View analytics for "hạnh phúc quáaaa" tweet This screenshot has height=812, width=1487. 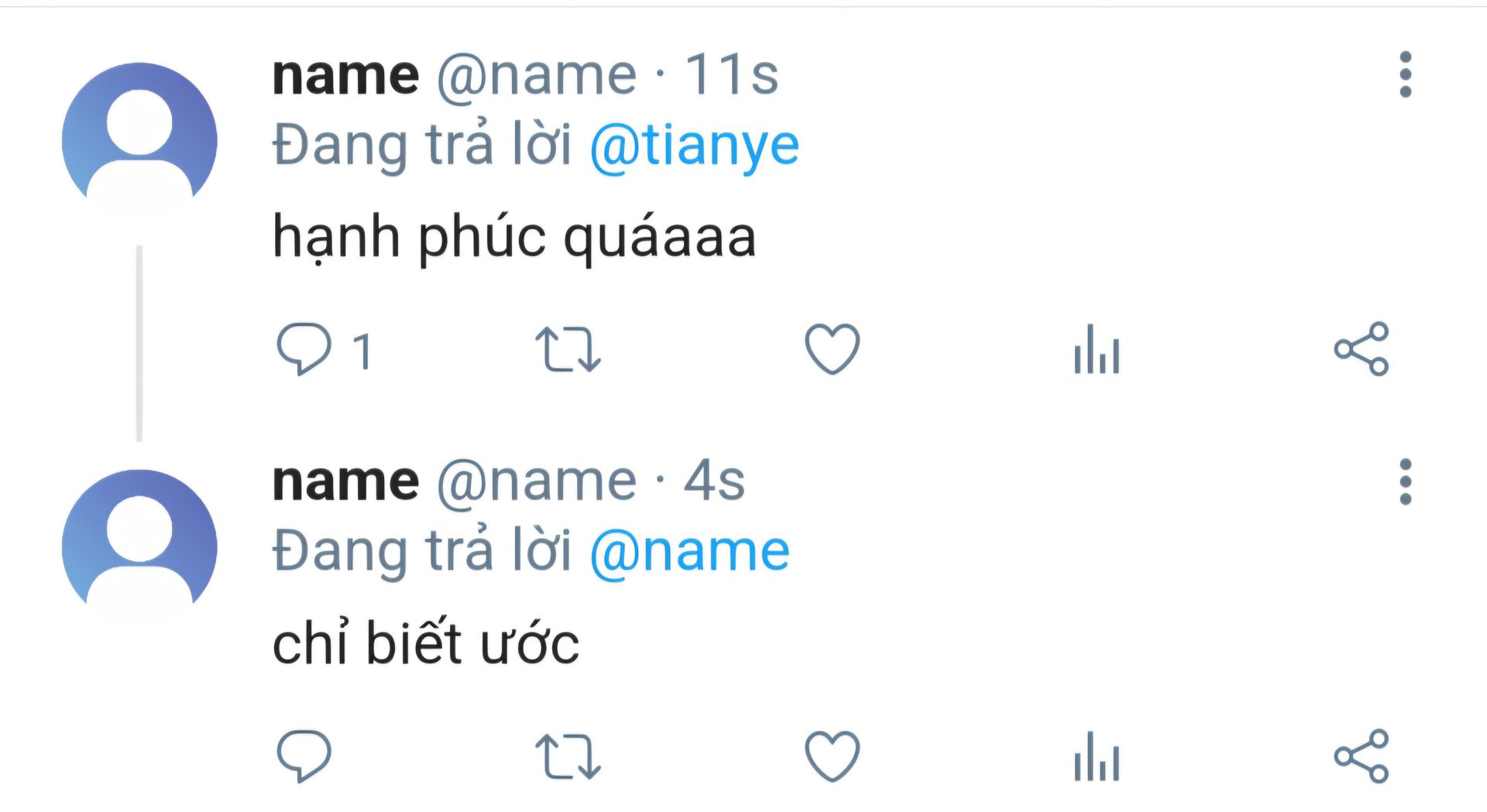click(x=1096, y=349)
